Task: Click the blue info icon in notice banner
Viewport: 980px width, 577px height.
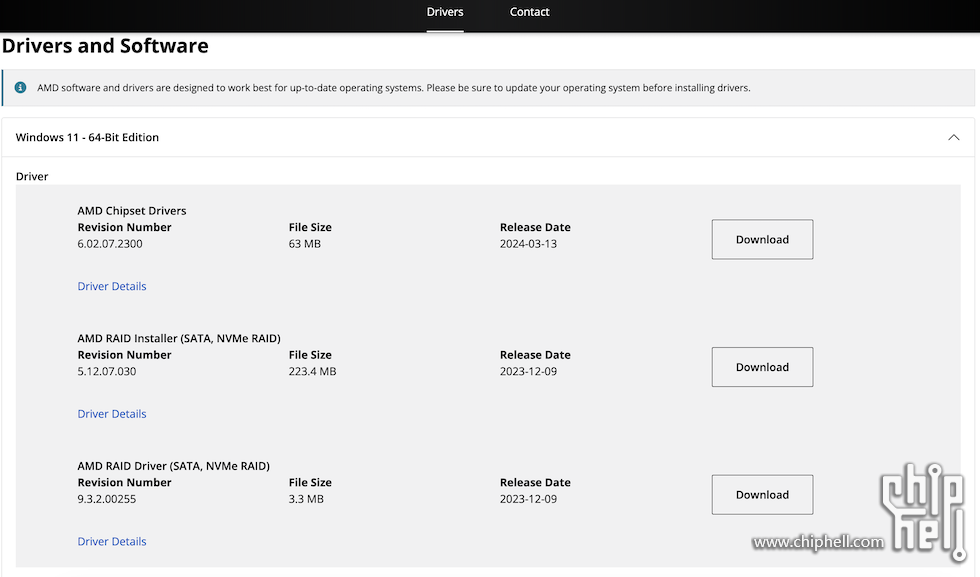Action: click(x=21, y=88)
